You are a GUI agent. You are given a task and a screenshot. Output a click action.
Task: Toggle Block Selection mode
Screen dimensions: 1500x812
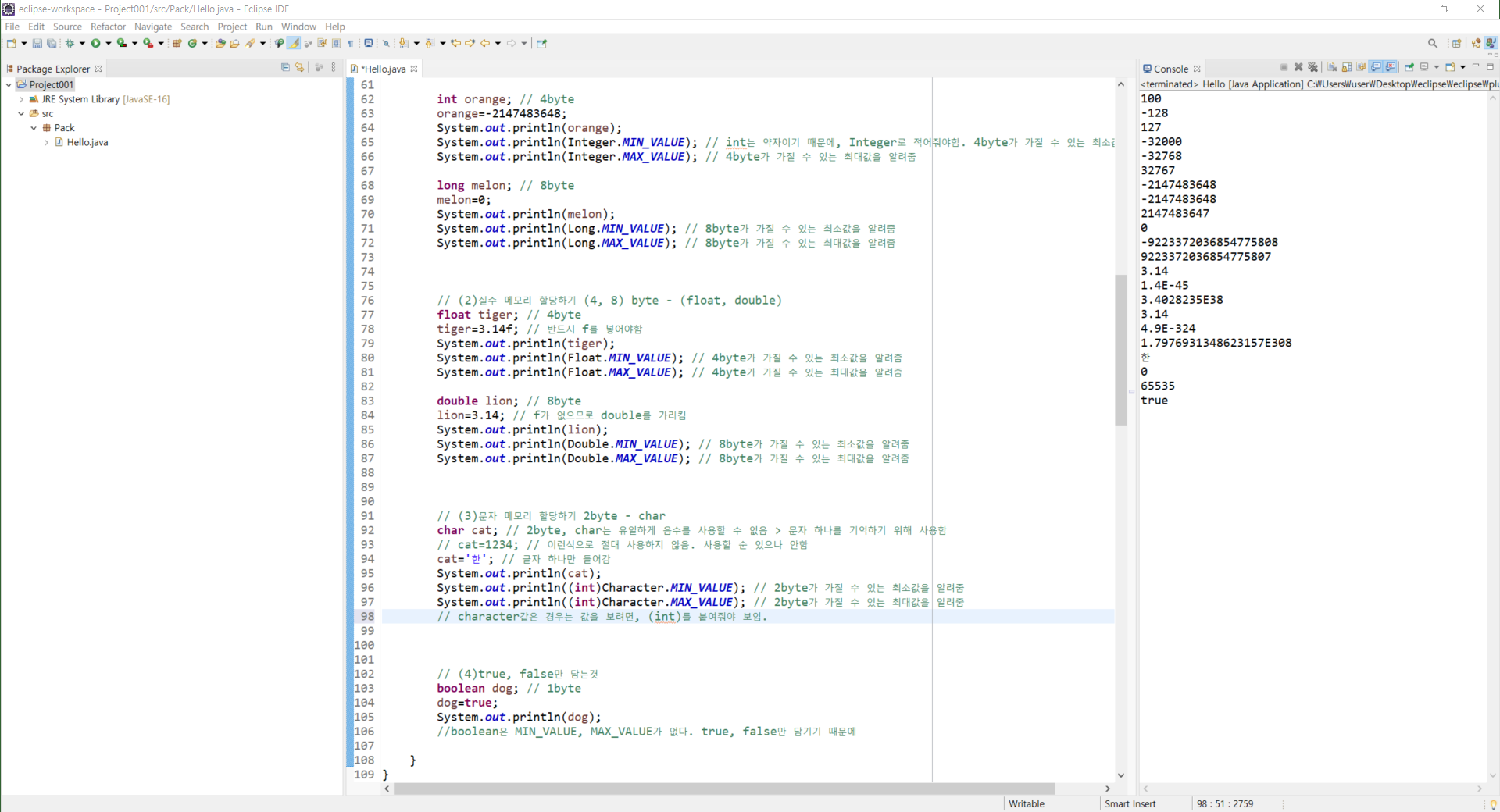[x=337, y=44]
